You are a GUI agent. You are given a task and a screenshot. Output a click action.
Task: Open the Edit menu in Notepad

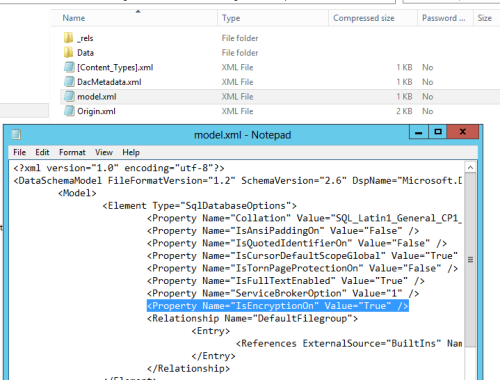pyautogui.click(x=42, y=152)
